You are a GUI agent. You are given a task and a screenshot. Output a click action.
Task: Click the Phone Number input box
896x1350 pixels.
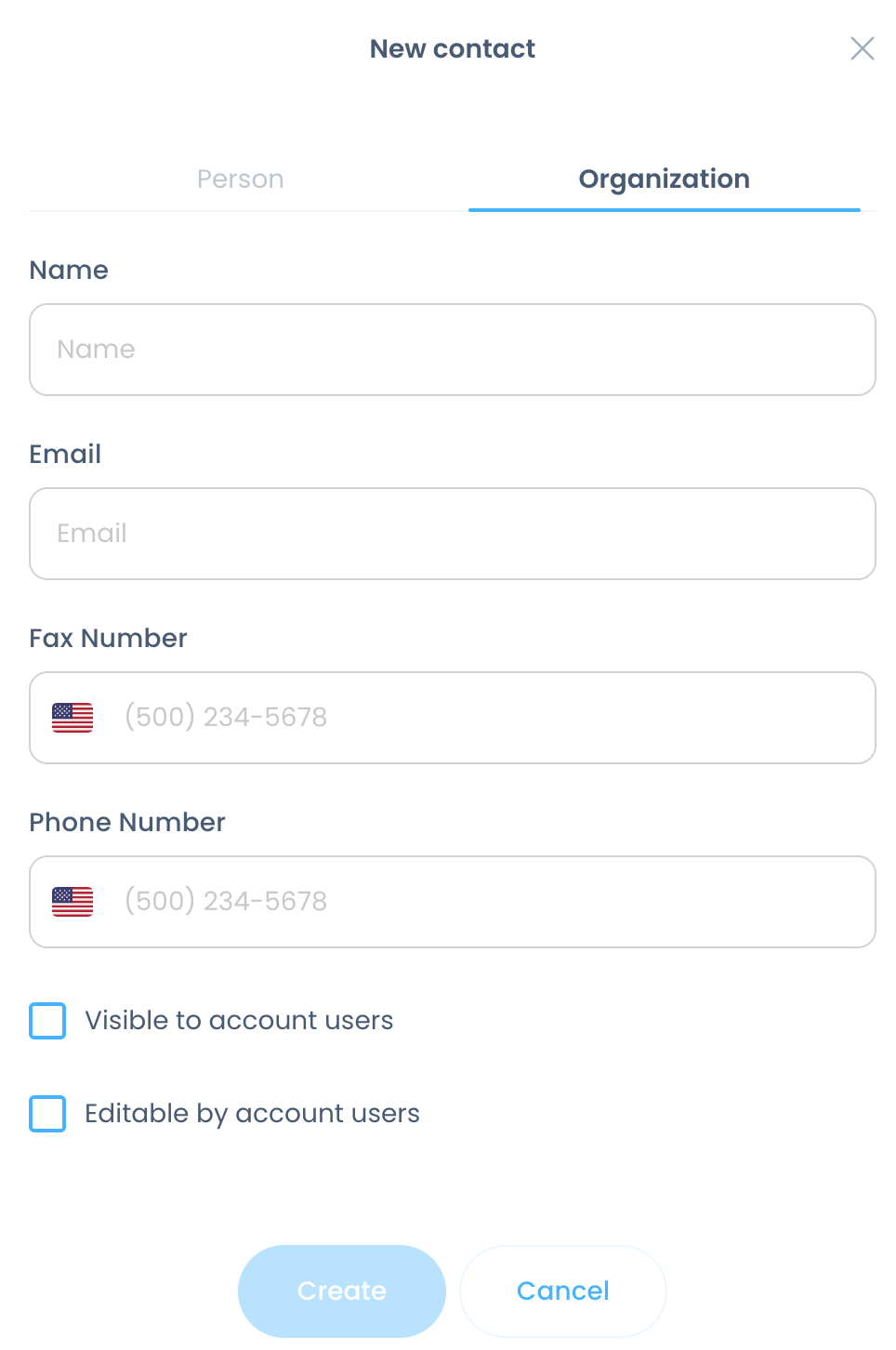pyautogui.click(x=493, y=902)
